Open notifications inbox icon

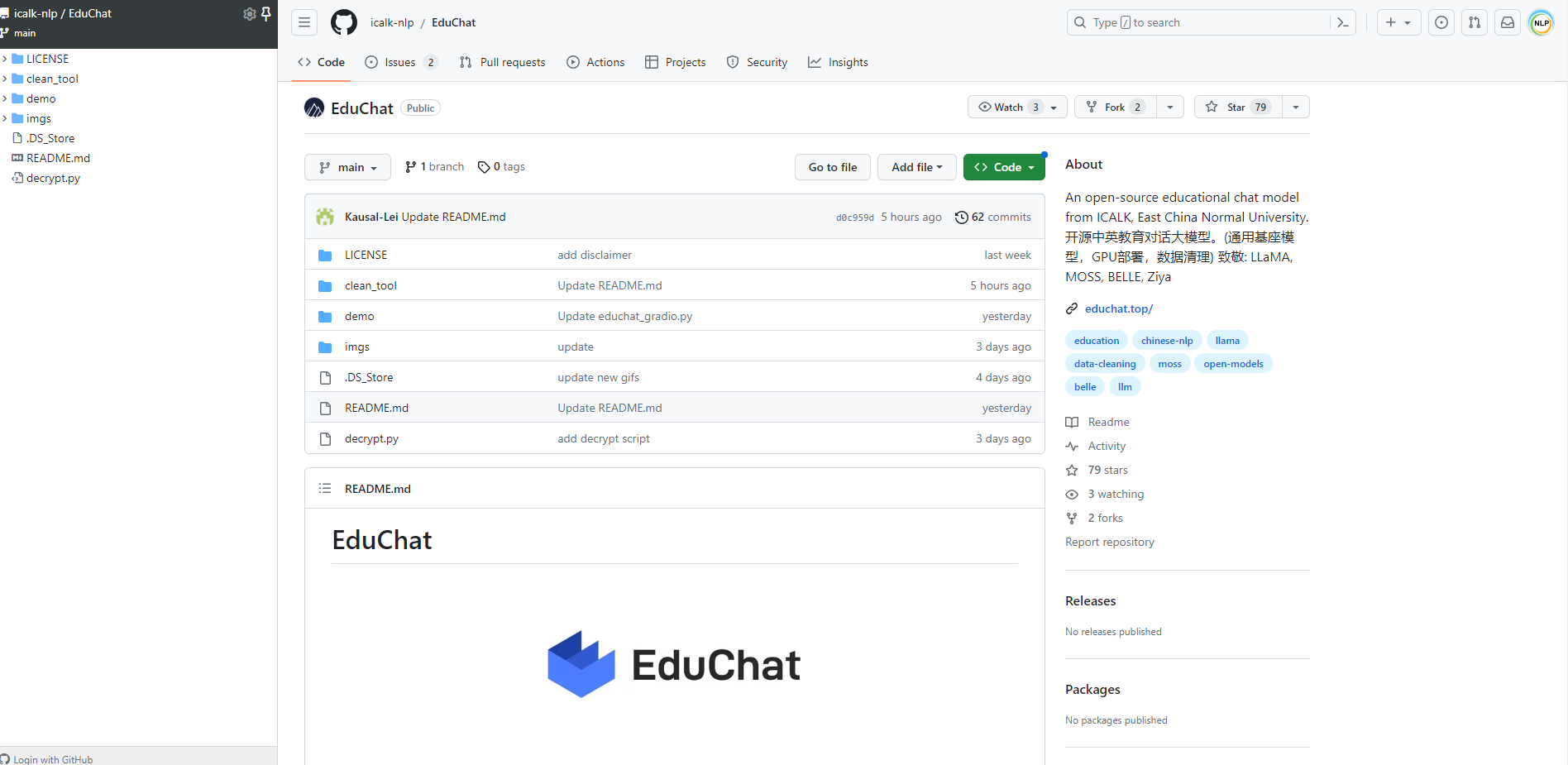pyautogui.click(x=1507, y=22)
